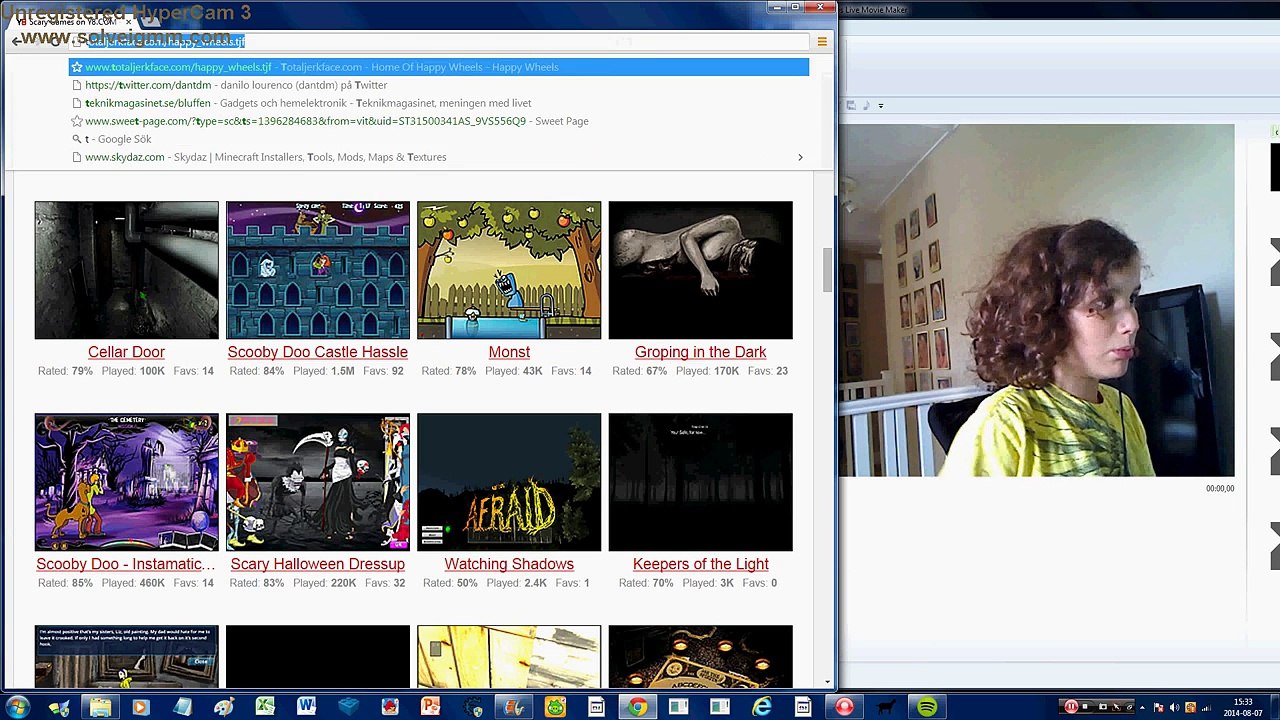Click the webcam preview in Movie Maker
This screenshot has width=1280, height=720.
click(x=1036, y=300)
